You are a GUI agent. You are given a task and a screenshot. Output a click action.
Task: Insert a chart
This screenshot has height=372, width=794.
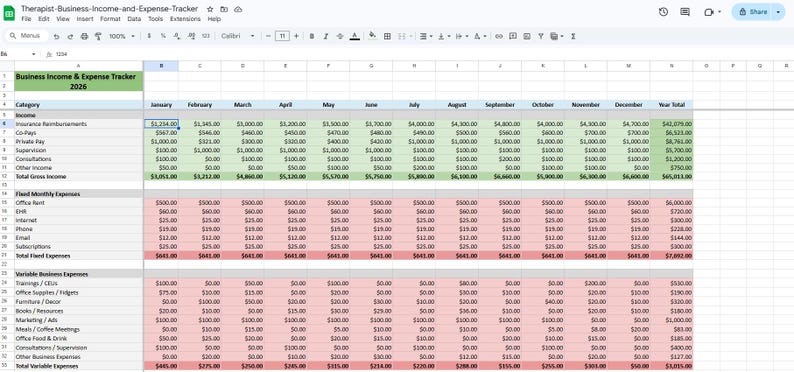pyautogui.click(x=527, y=36)
